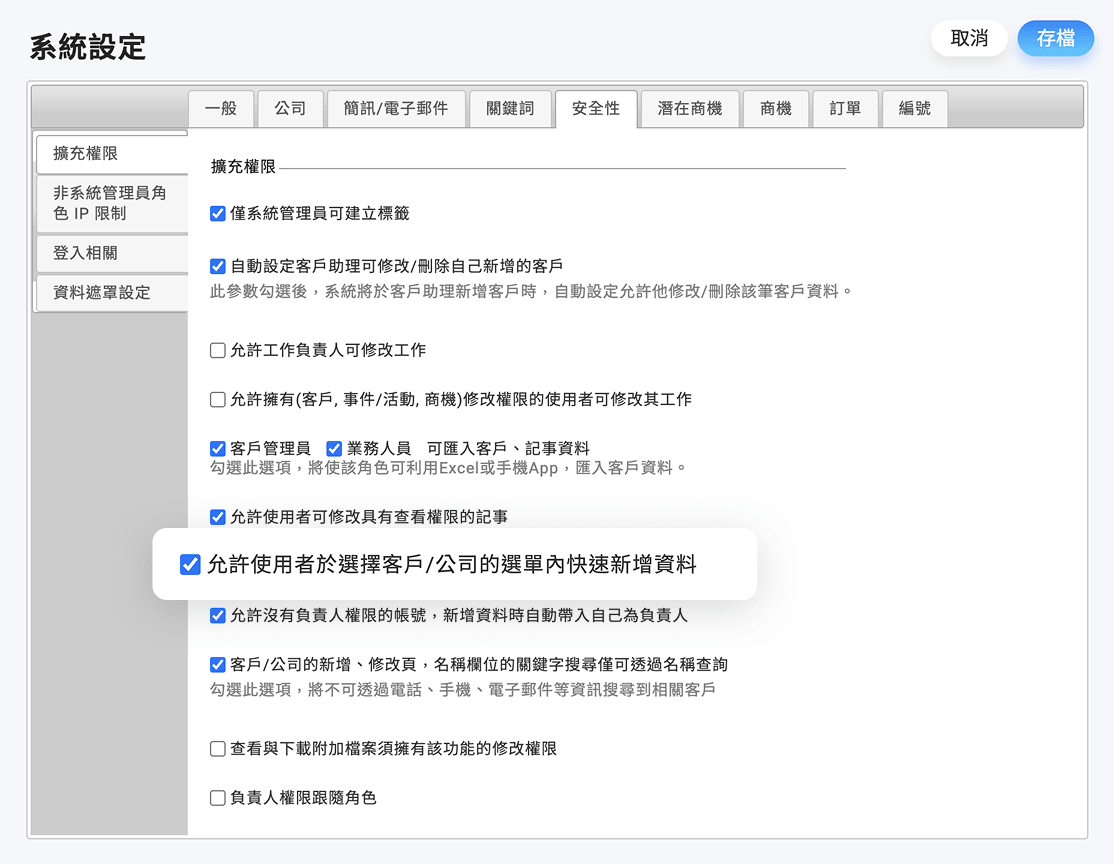Switch to the 訂單 tab
Image resolution: width=1114 pixels, height=864 pixels.
pos(845,109)
